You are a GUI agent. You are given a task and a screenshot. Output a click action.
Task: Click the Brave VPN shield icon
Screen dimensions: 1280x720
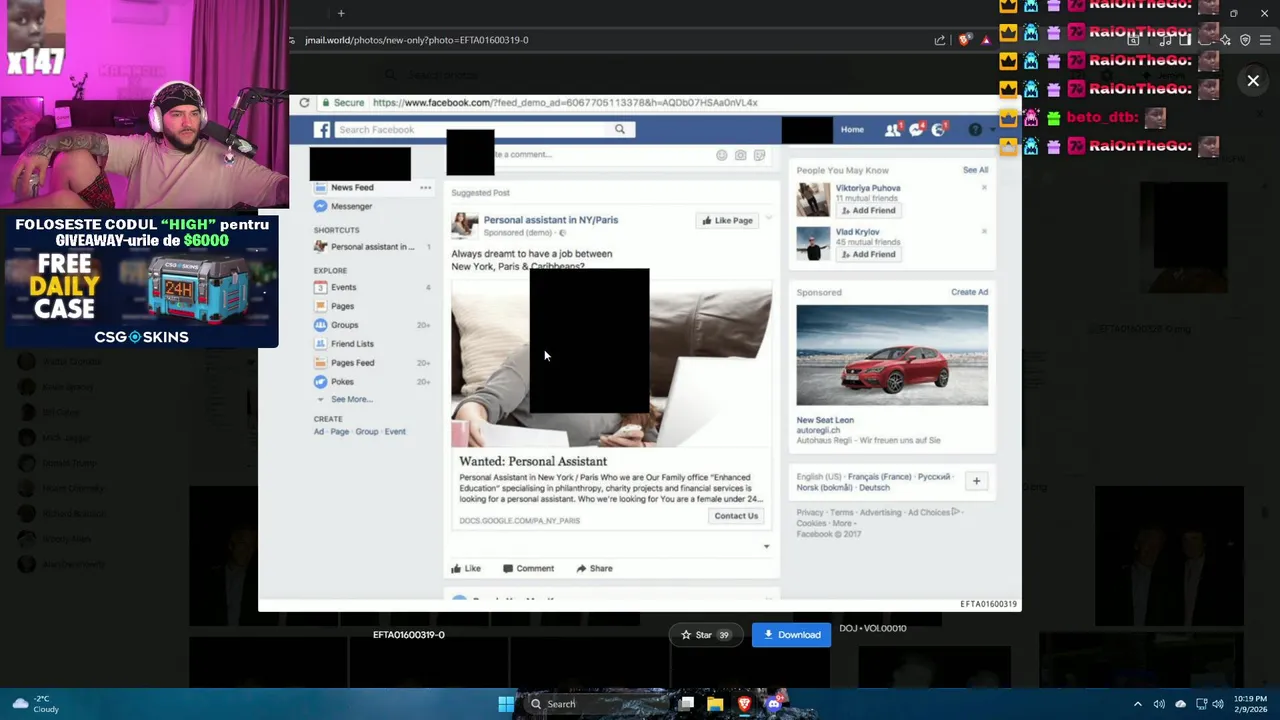[1245, 40]
